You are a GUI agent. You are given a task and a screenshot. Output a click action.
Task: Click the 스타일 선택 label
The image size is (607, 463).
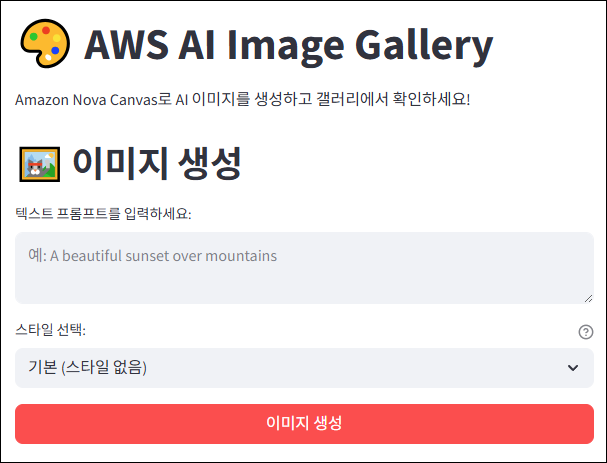51,330
